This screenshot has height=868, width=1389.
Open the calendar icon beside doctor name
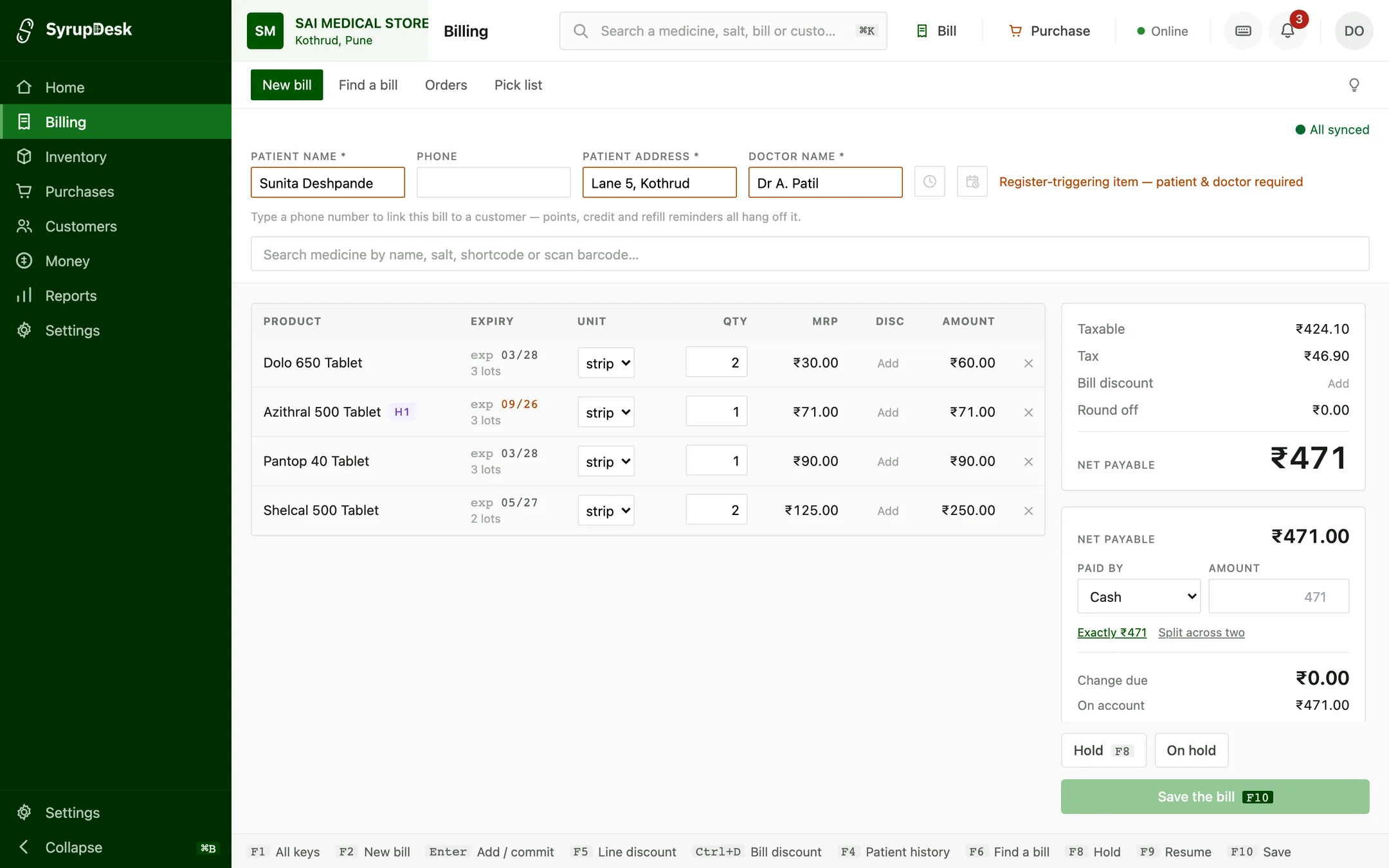[972, 182]
